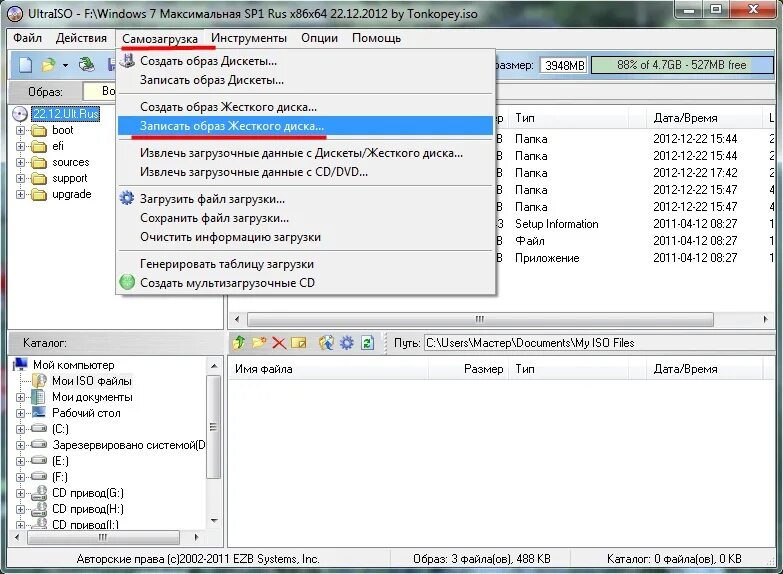Screen dimensions: 783x574
Task: Click the green disc icon for мультизагрузочные CD
Action: 127,282
